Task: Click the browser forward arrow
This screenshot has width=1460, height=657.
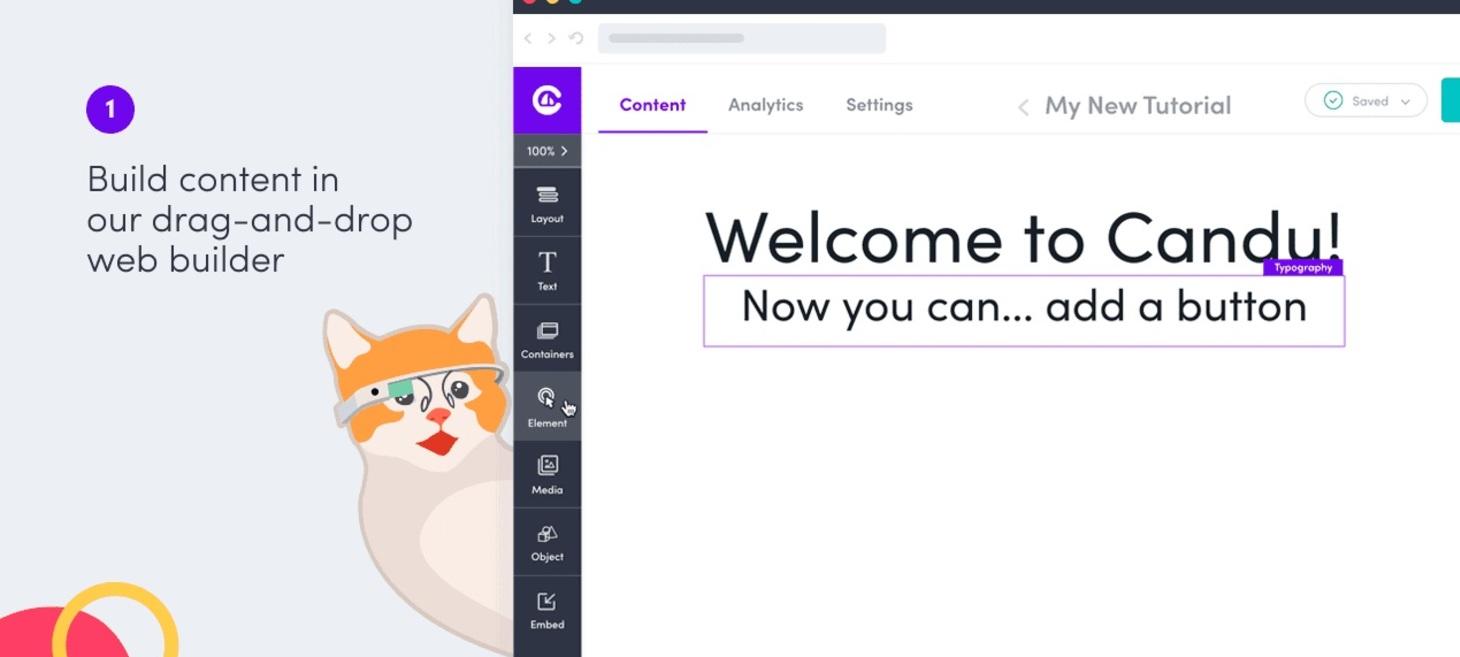Action: pos(551,38)
